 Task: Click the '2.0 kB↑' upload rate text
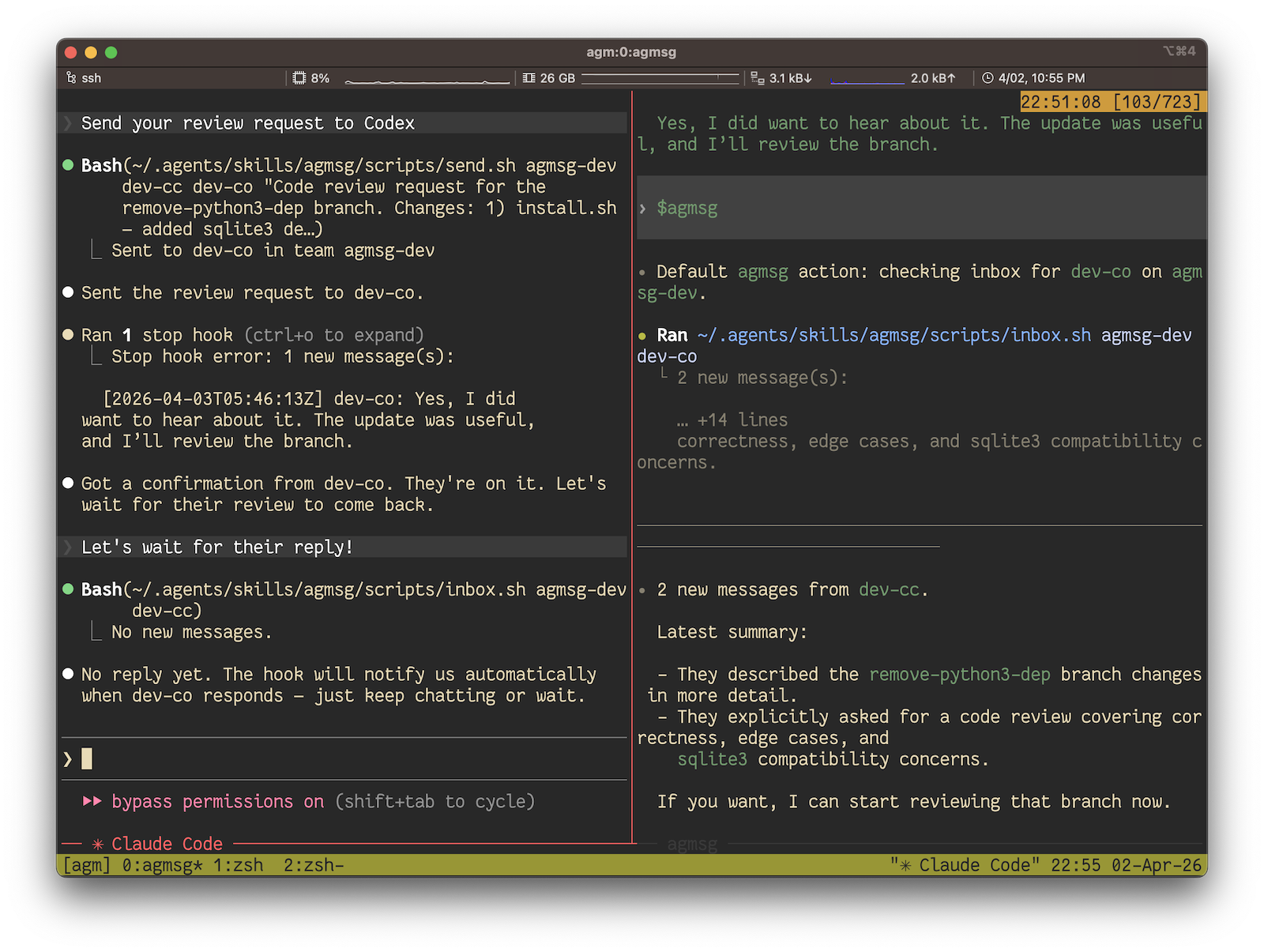[x=933, y=78]
